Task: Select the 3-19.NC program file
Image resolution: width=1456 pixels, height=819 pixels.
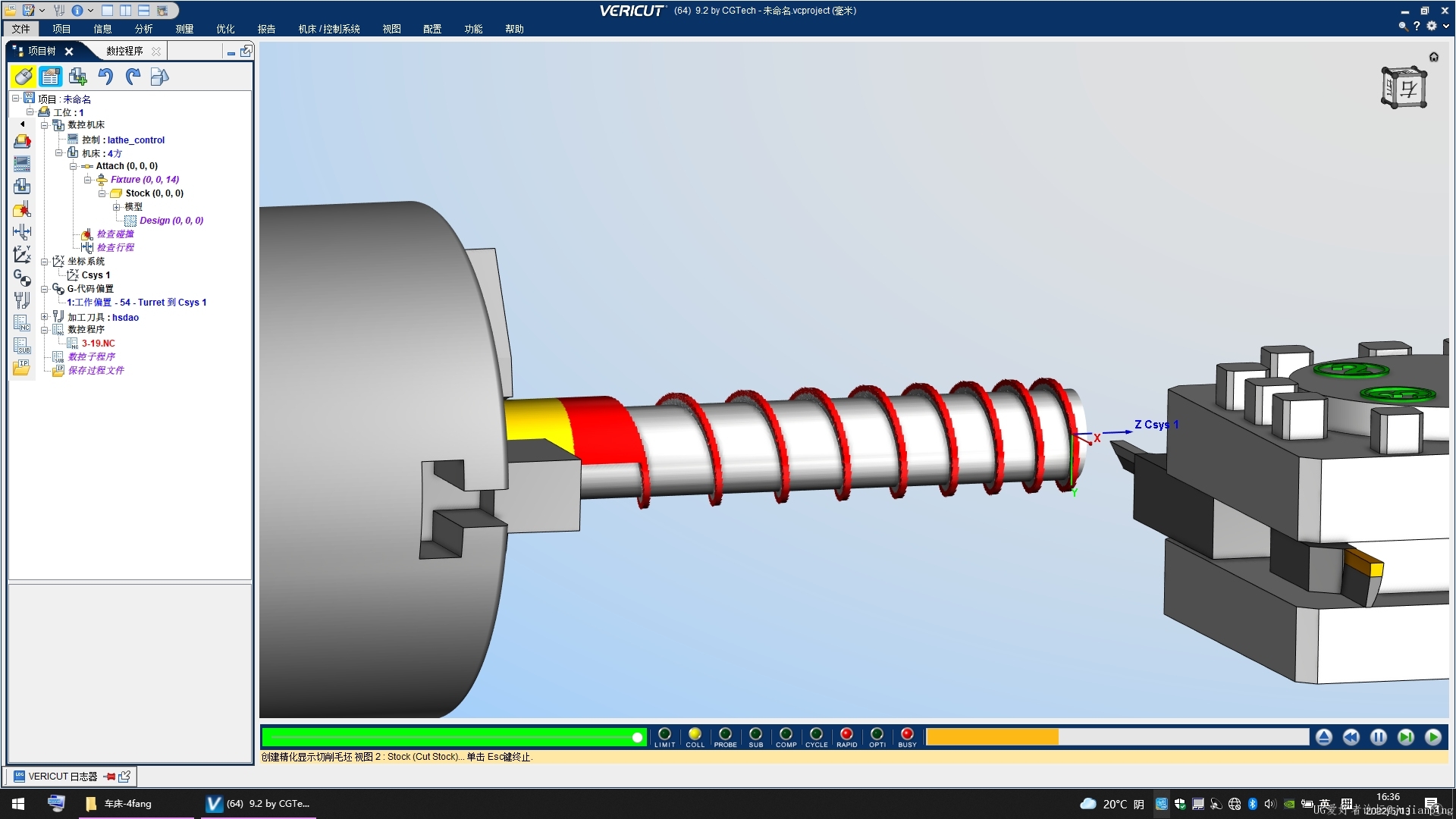Action: point(99,344)
